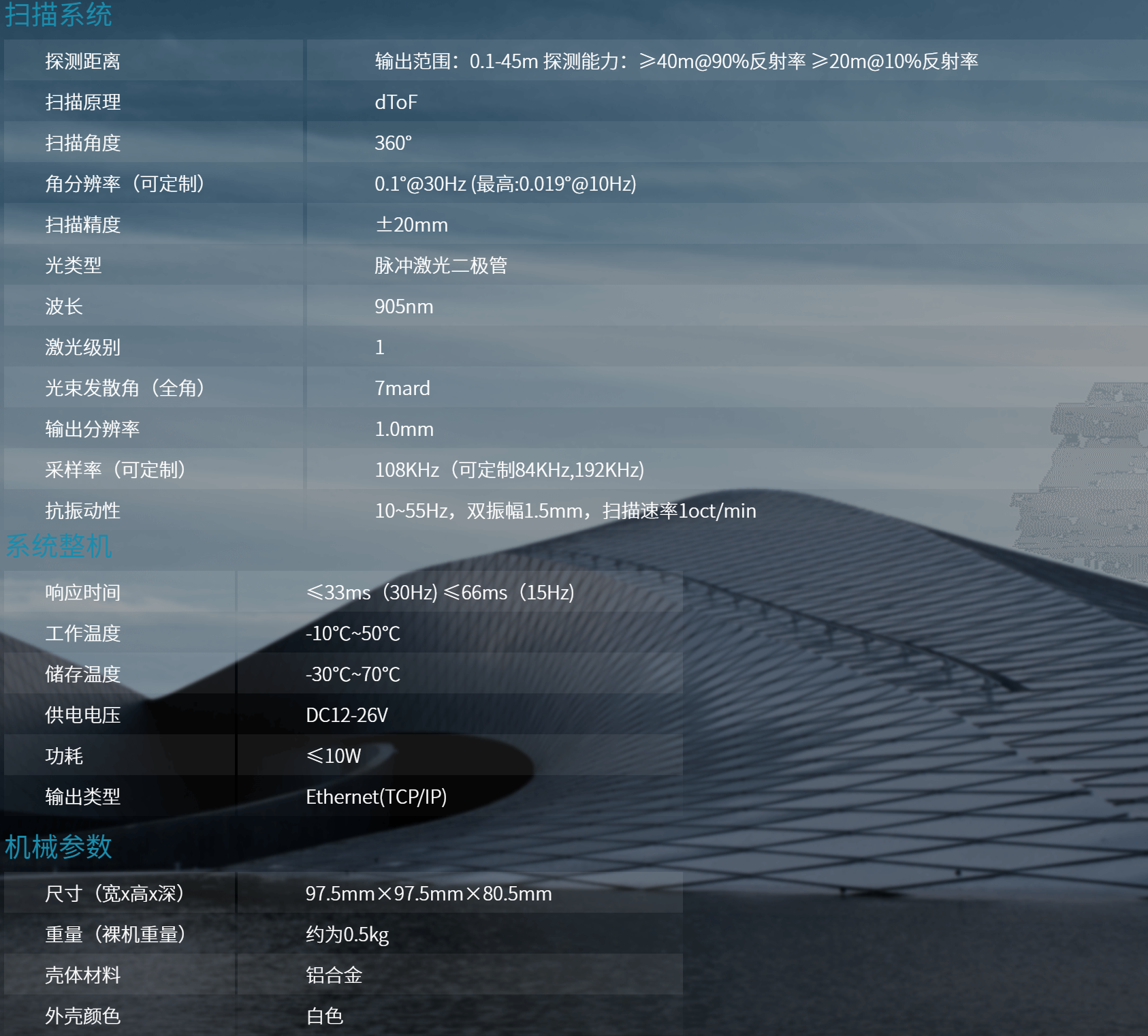Click the '尺寸（宽x高x深）' label
This screenshot has height=1036, width=1148.
point(115,894)
